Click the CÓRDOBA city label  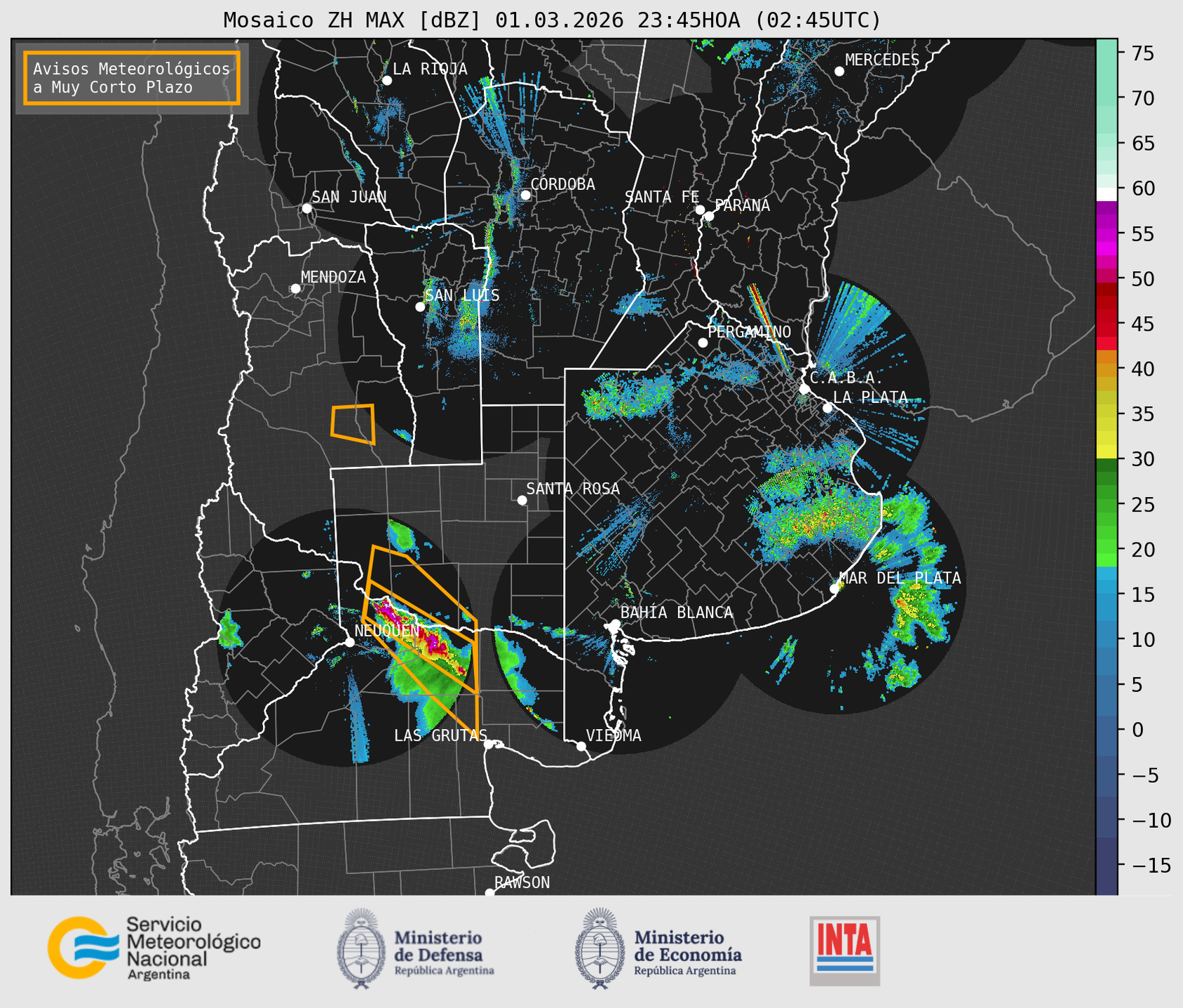coord(562,184)
